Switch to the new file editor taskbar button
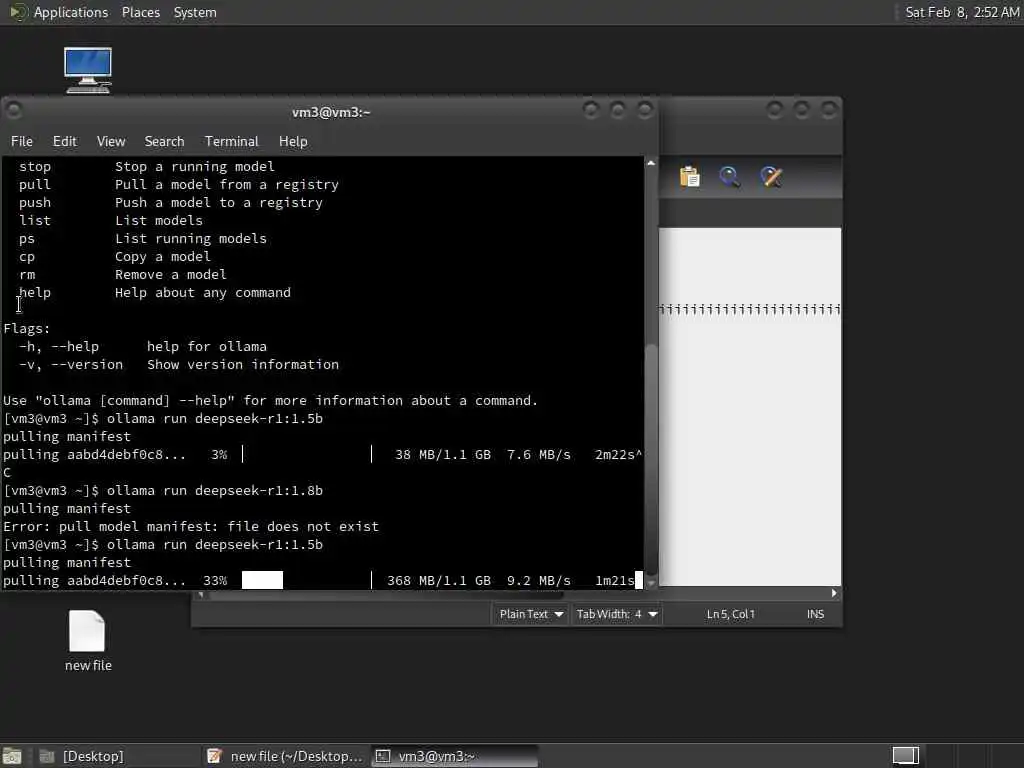Screen dimensions: 1024x768 (x=284, y=756)
